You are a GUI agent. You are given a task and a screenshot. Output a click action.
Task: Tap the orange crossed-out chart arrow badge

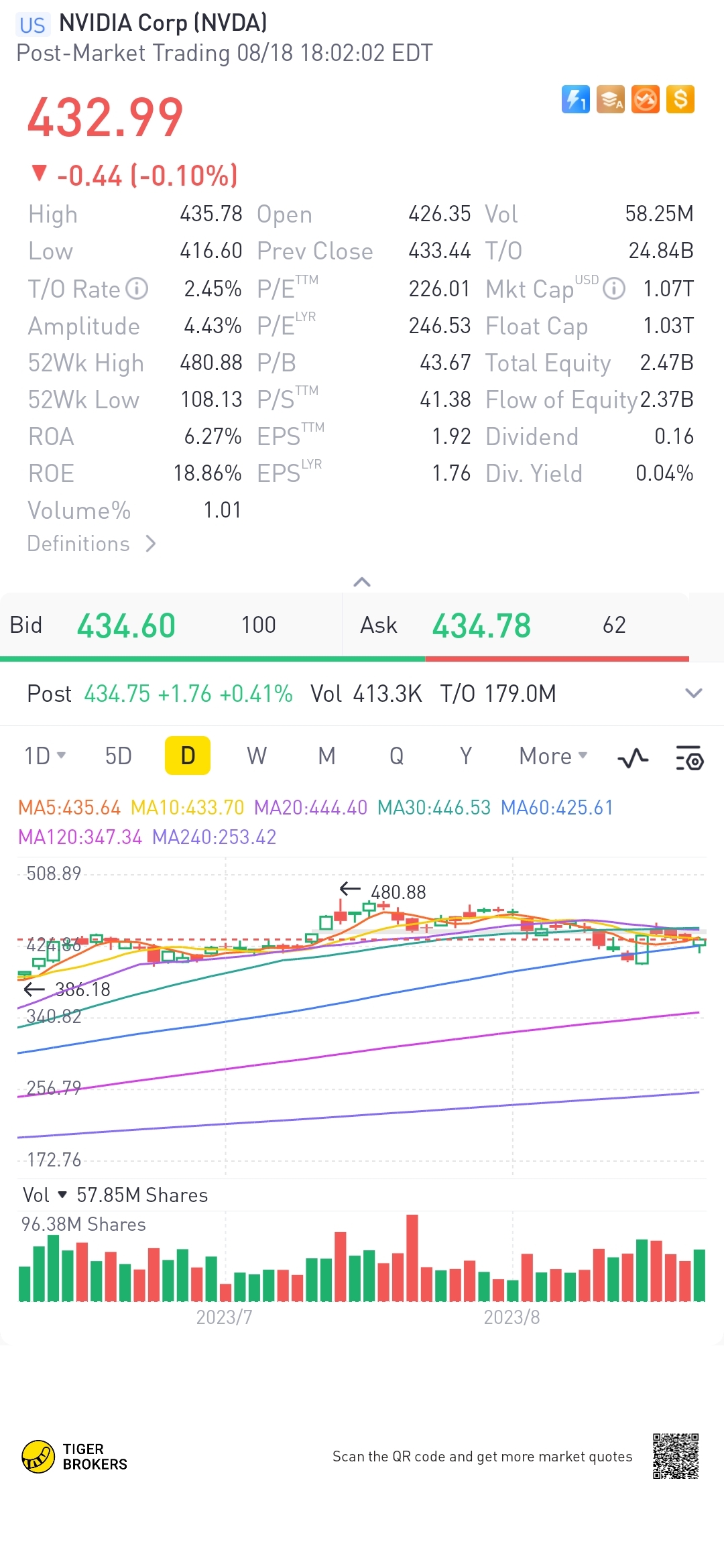pos(645,100)
